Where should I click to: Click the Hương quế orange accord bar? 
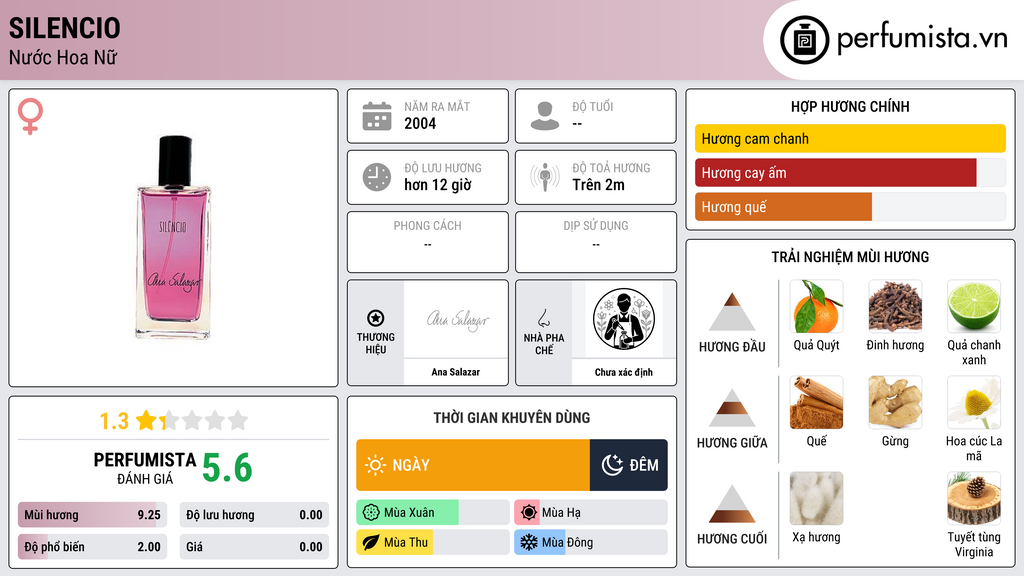783,207
